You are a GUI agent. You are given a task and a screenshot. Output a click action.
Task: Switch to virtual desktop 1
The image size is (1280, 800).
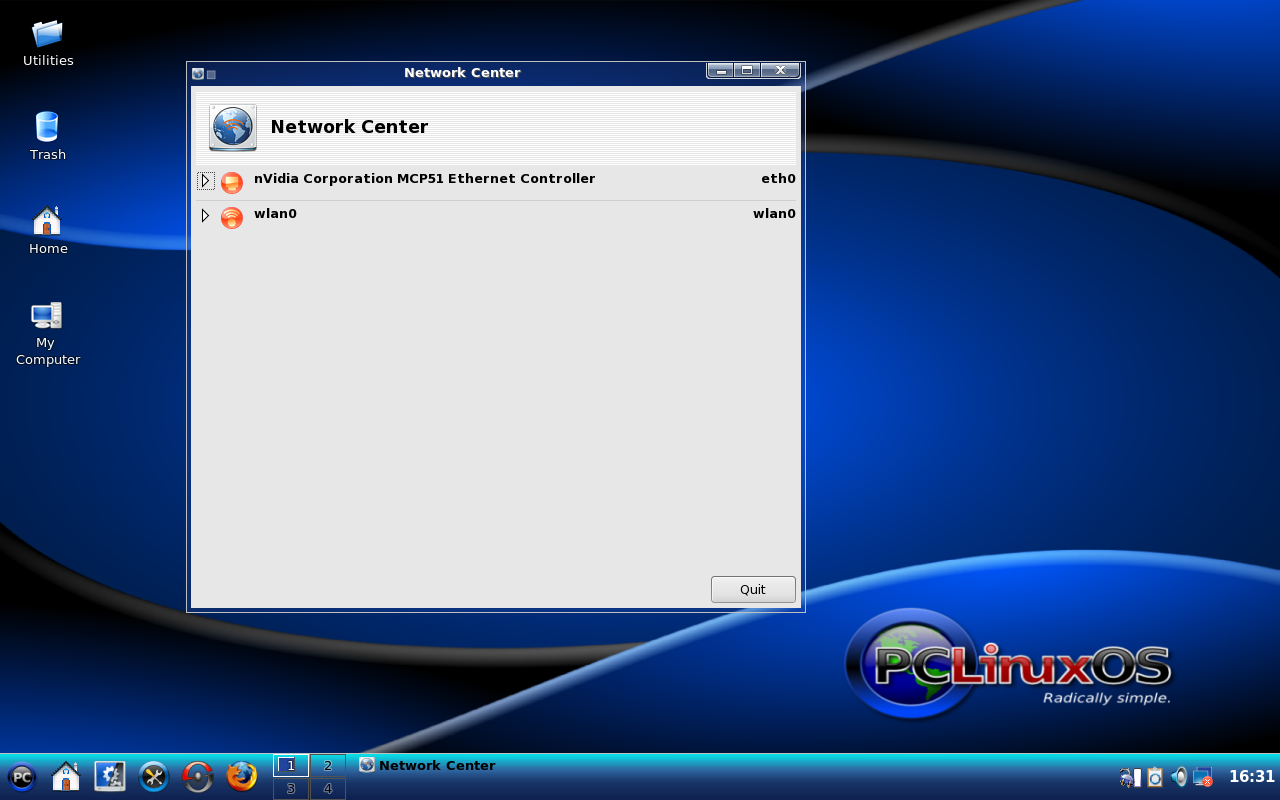click(291, 765)
